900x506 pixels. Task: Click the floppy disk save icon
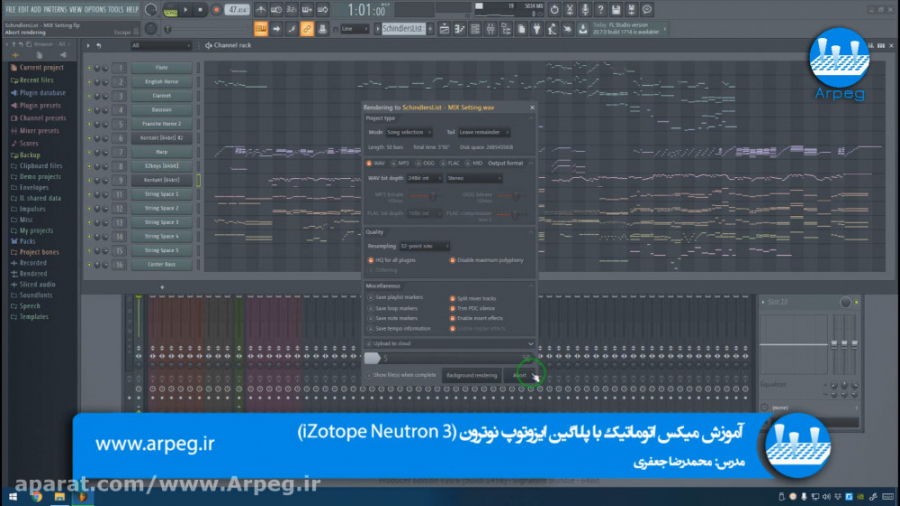[x=616, y=10]
